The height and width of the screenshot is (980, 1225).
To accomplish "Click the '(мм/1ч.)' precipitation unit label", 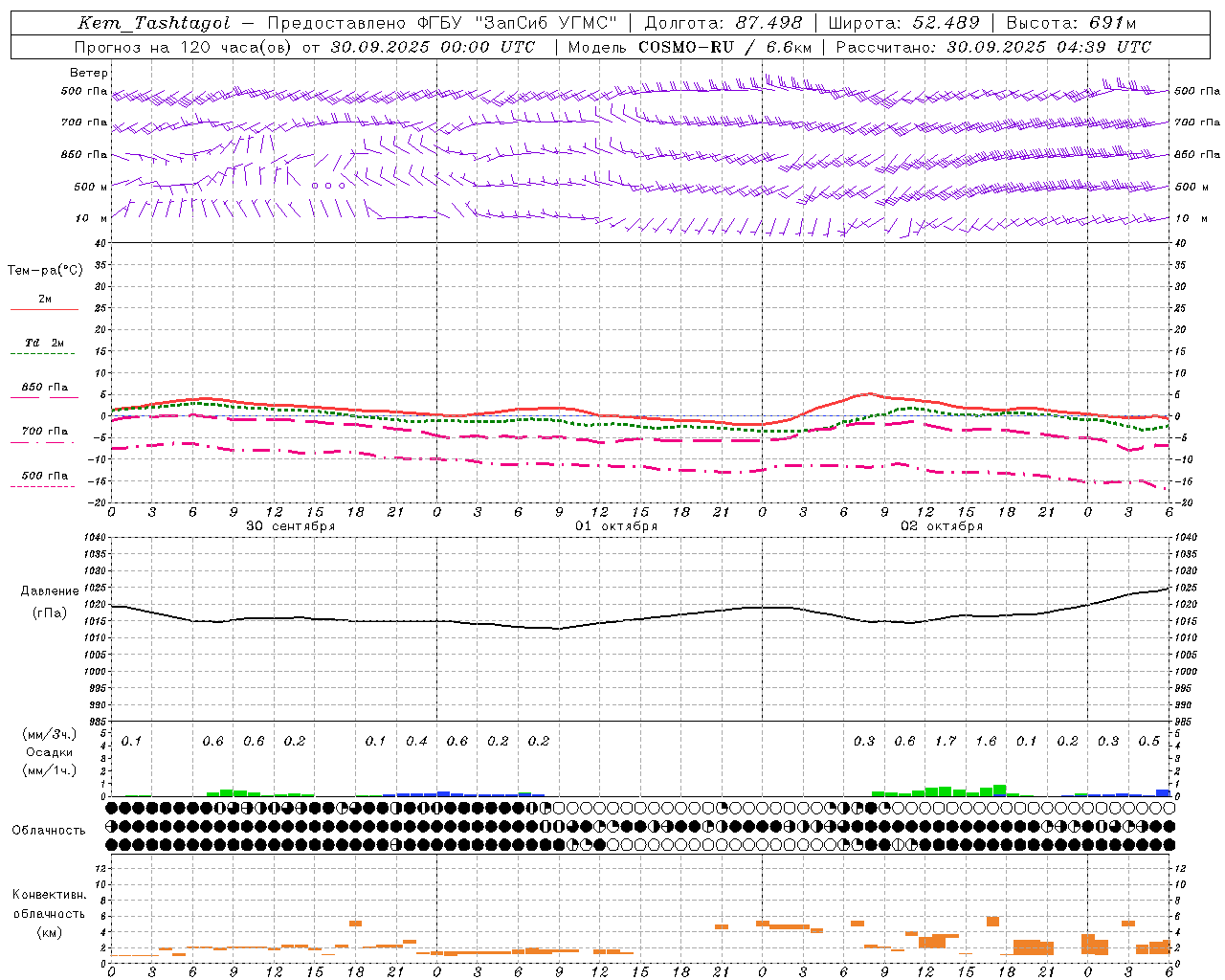I will [49, 769].
